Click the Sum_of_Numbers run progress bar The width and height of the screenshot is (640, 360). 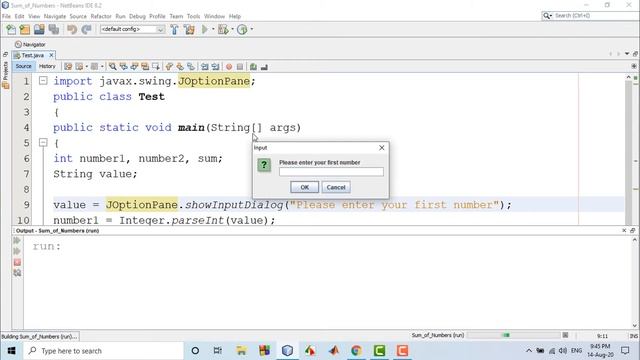pyautogui.click(x=514, y=335)
